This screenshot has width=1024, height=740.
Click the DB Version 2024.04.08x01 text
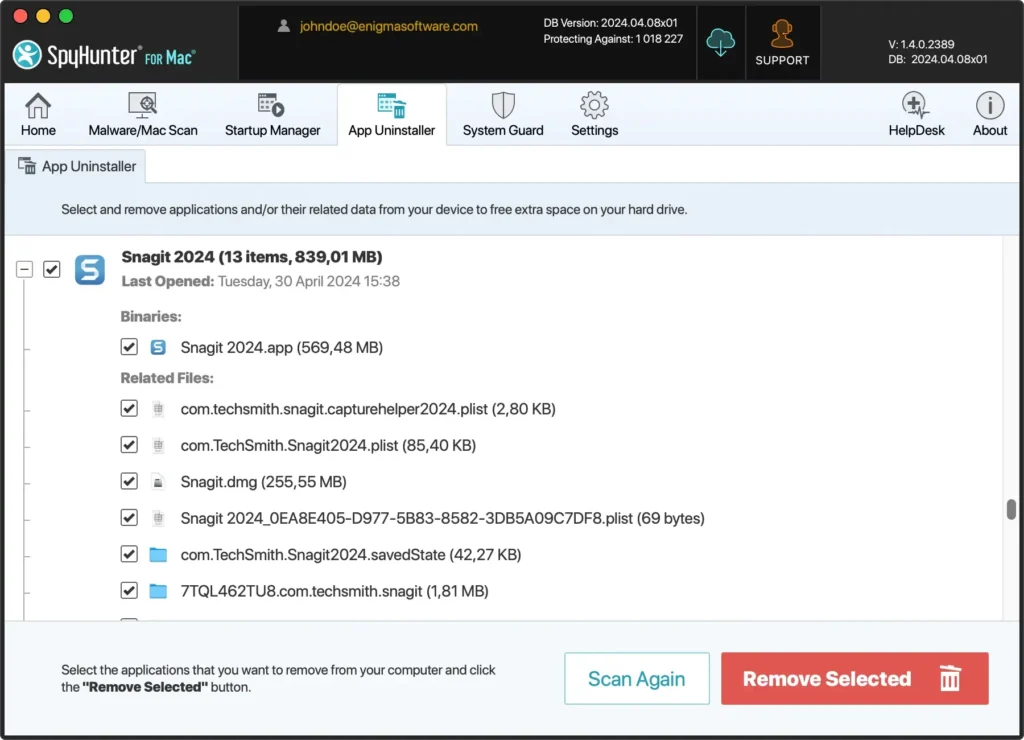click(610, 23)
